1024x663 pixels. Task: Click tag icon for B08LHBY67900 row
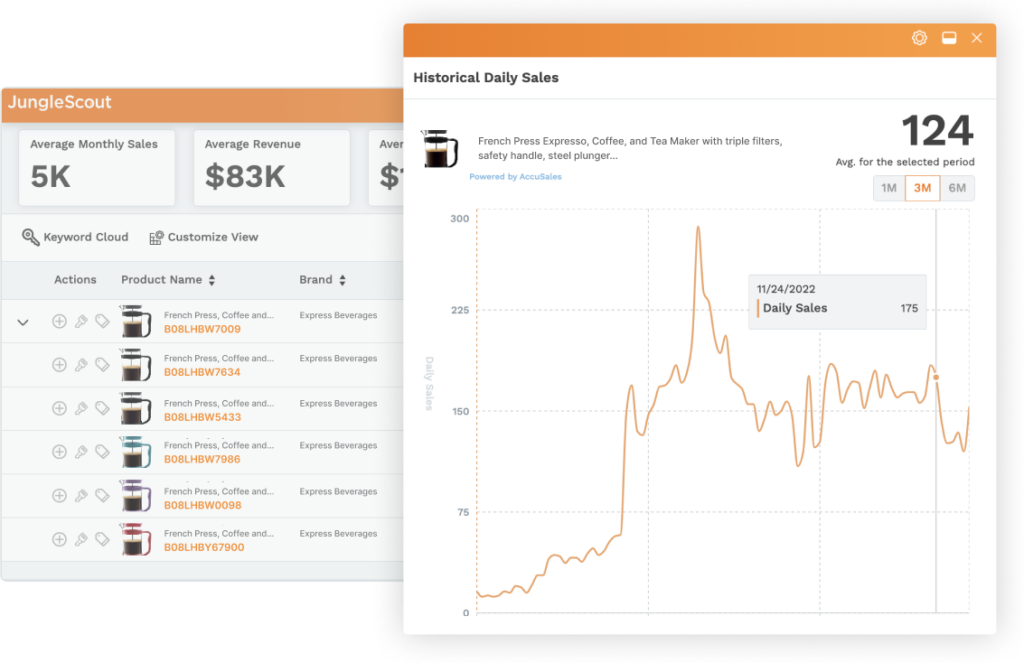(103, 539)
